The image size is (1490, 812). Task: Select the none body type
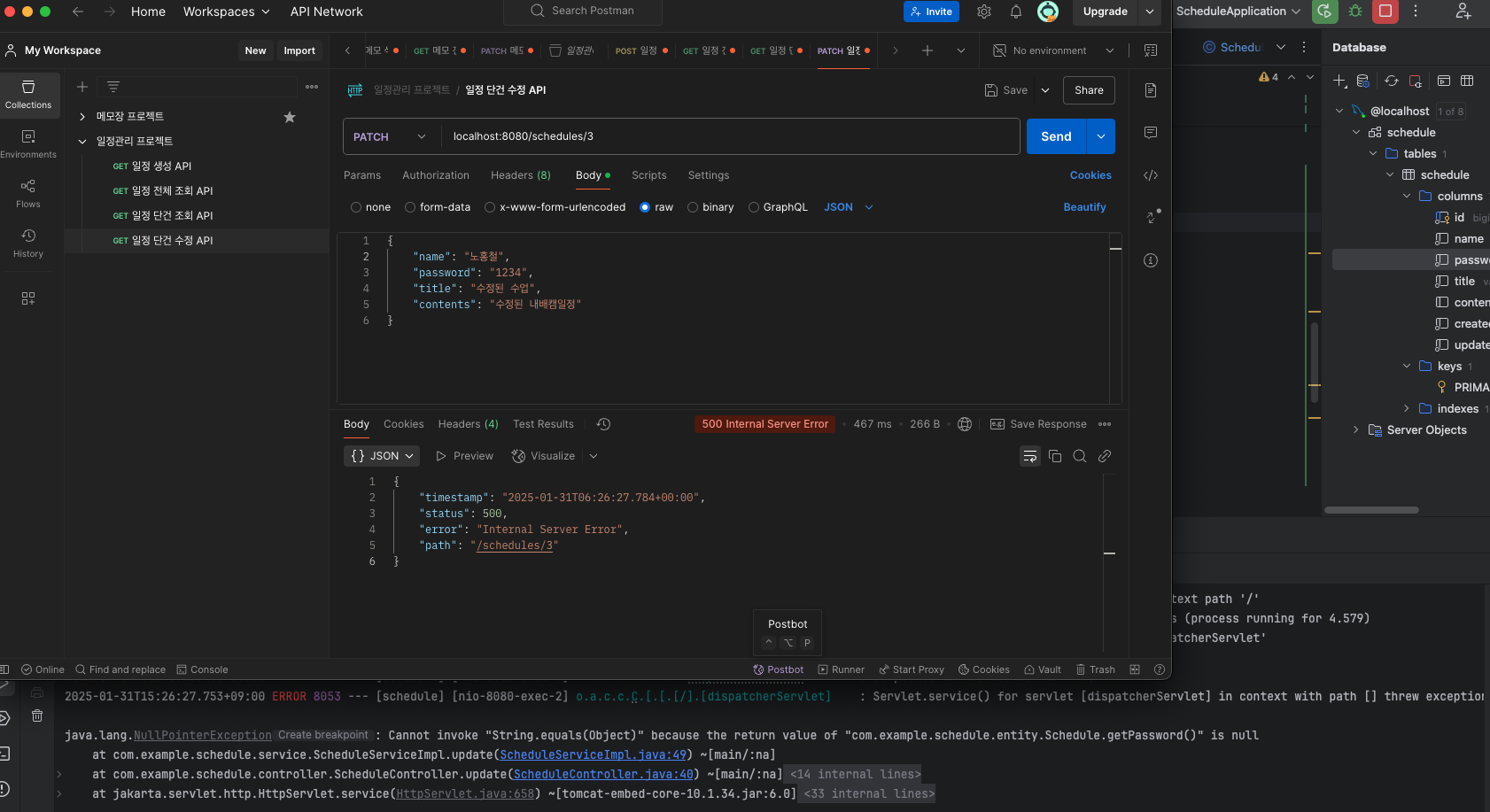(x=356, y=207)
